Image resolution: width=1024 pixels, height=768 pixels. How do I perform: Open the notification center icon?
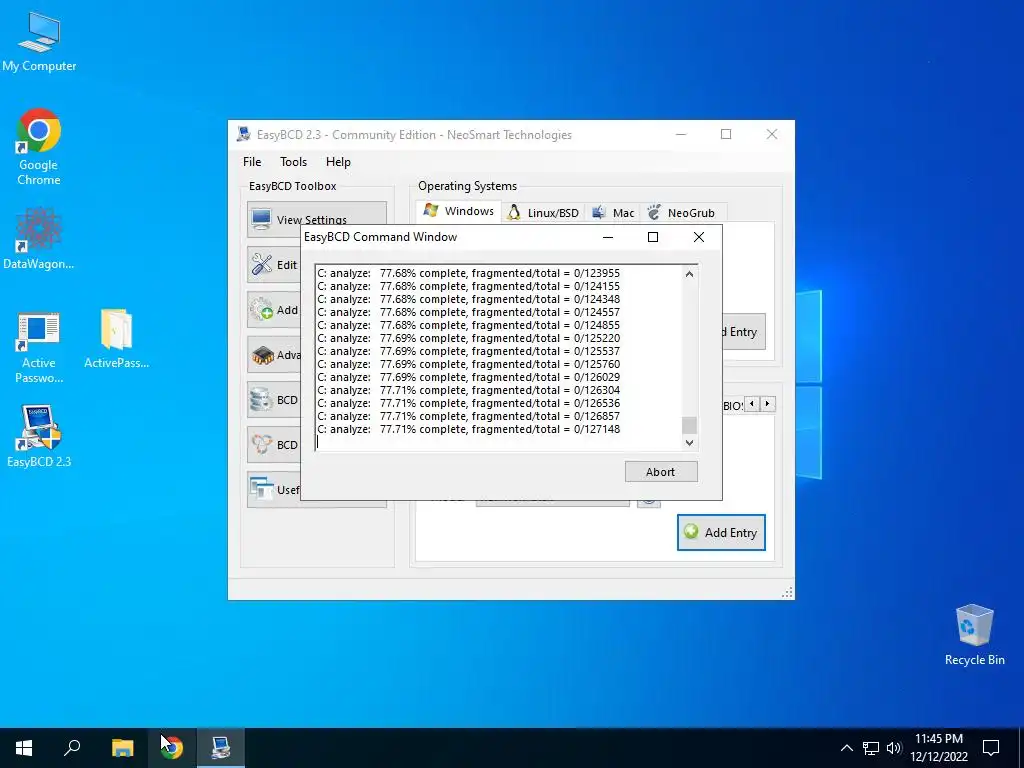click(991, 748)
